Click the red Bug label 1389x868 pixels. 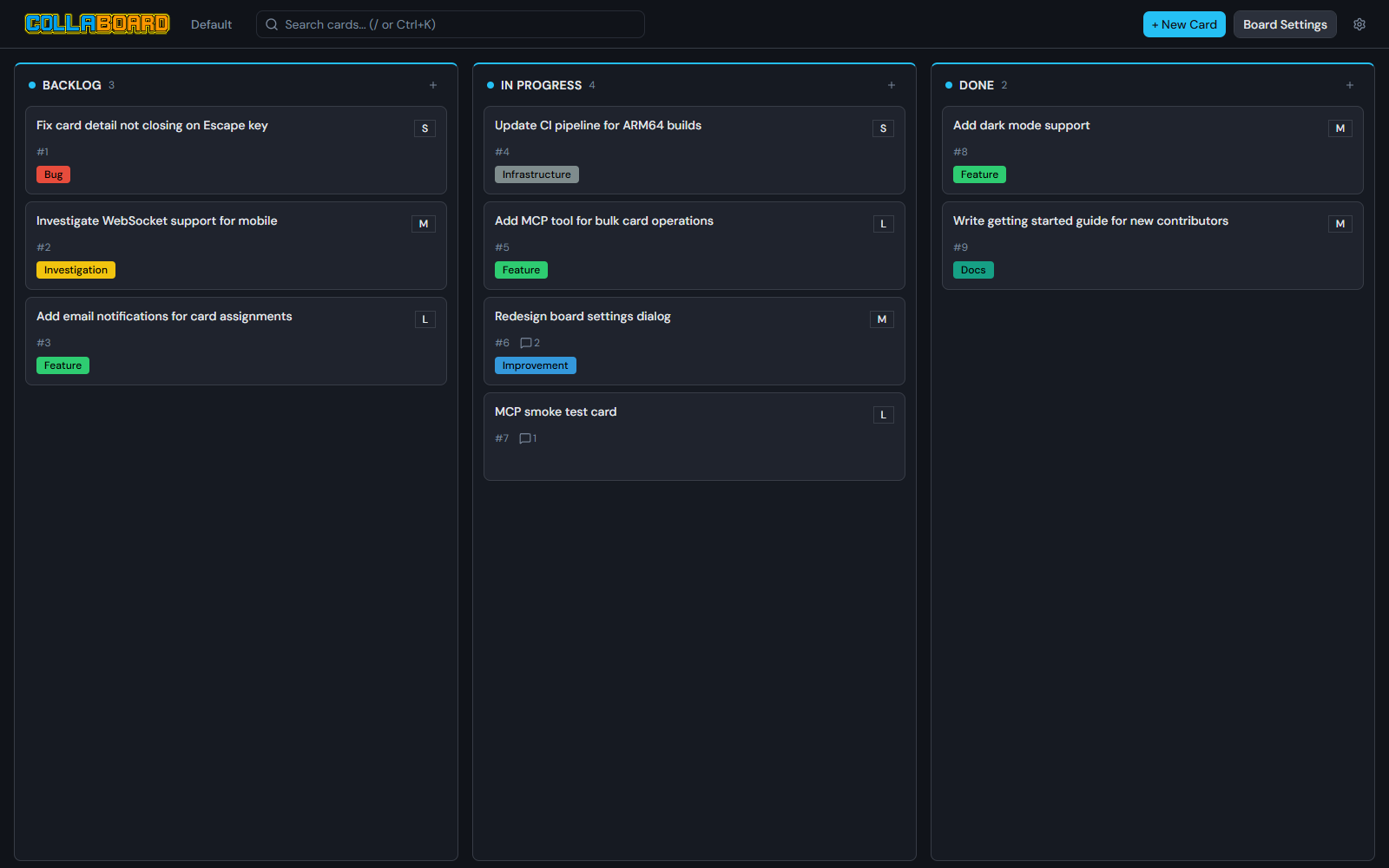(x=54, y=174)
